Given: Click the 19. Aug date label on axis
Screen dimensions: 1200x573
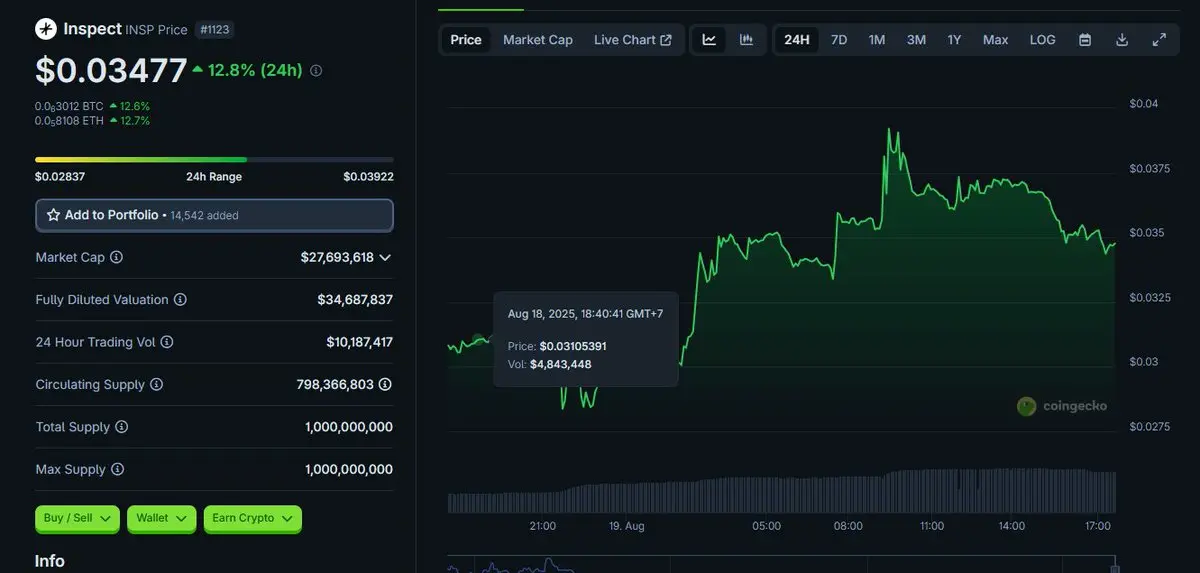Looking at the screenshot, I should pos(627,525).
